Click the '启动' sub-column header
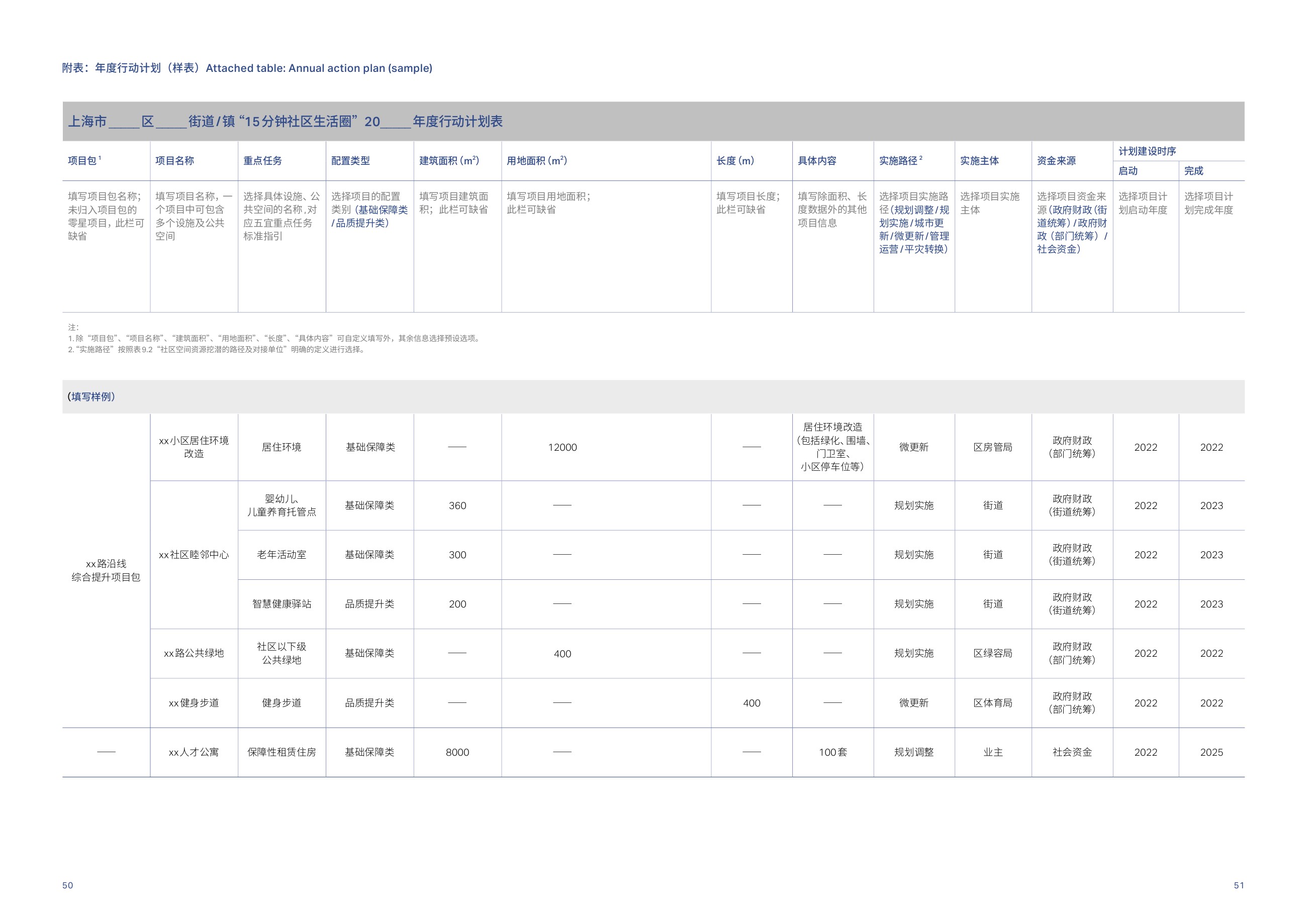 (x=1128, y=171)
